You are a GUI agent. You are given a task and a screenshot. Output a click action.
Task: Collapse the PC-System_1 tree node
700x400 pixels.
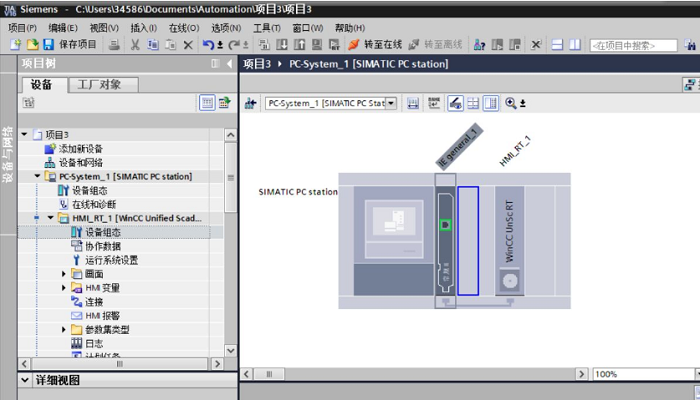(38, 176)
